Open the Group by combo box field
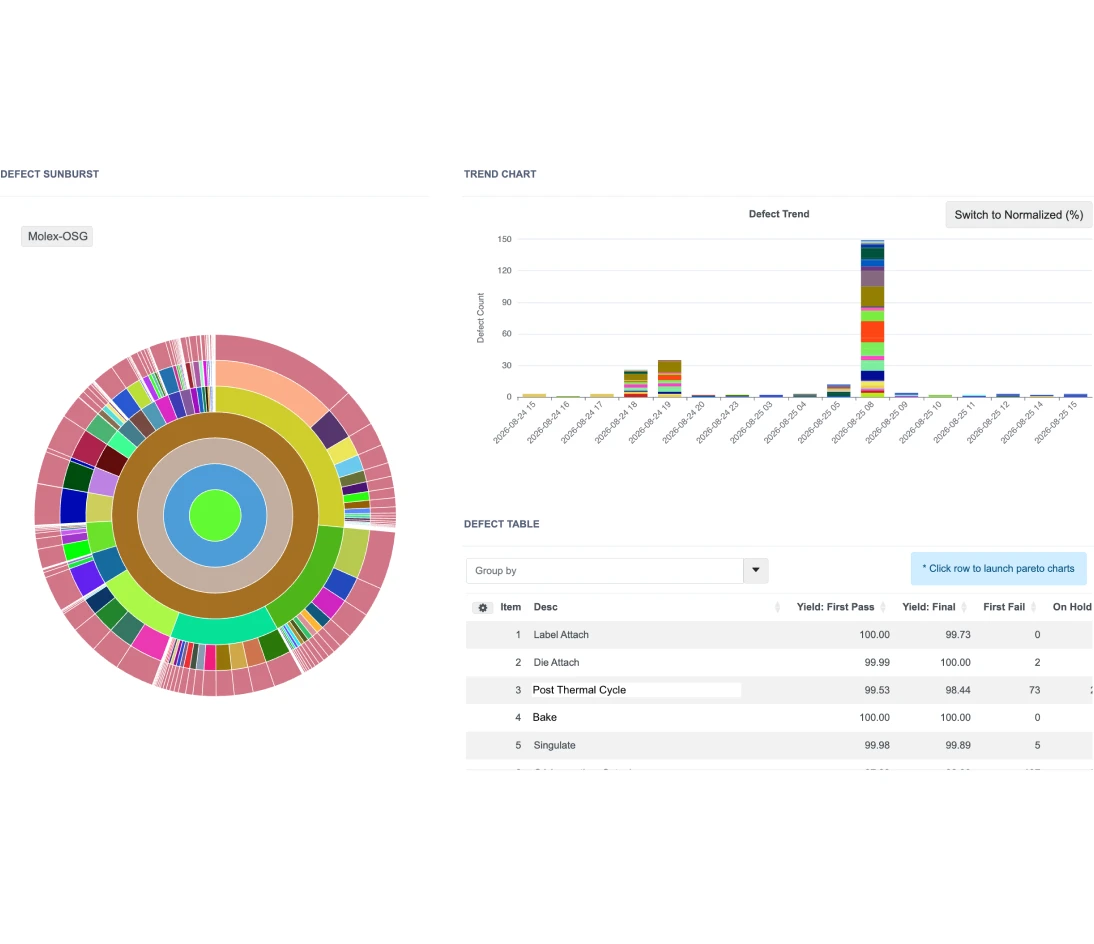The width and height of the screenshot is (1094, 944). click(605, 571)
